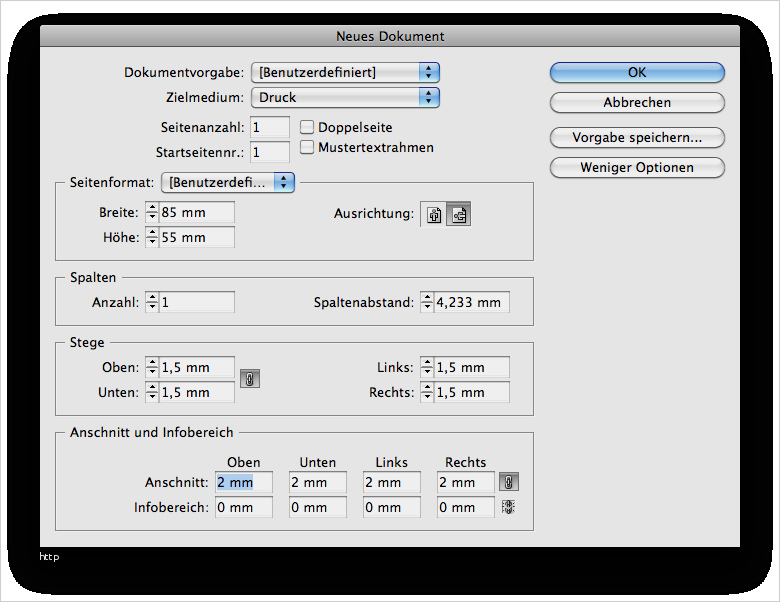Click the Anschnitt Oben input field
The width and height of the screenshot is (780, 602).
243,482
